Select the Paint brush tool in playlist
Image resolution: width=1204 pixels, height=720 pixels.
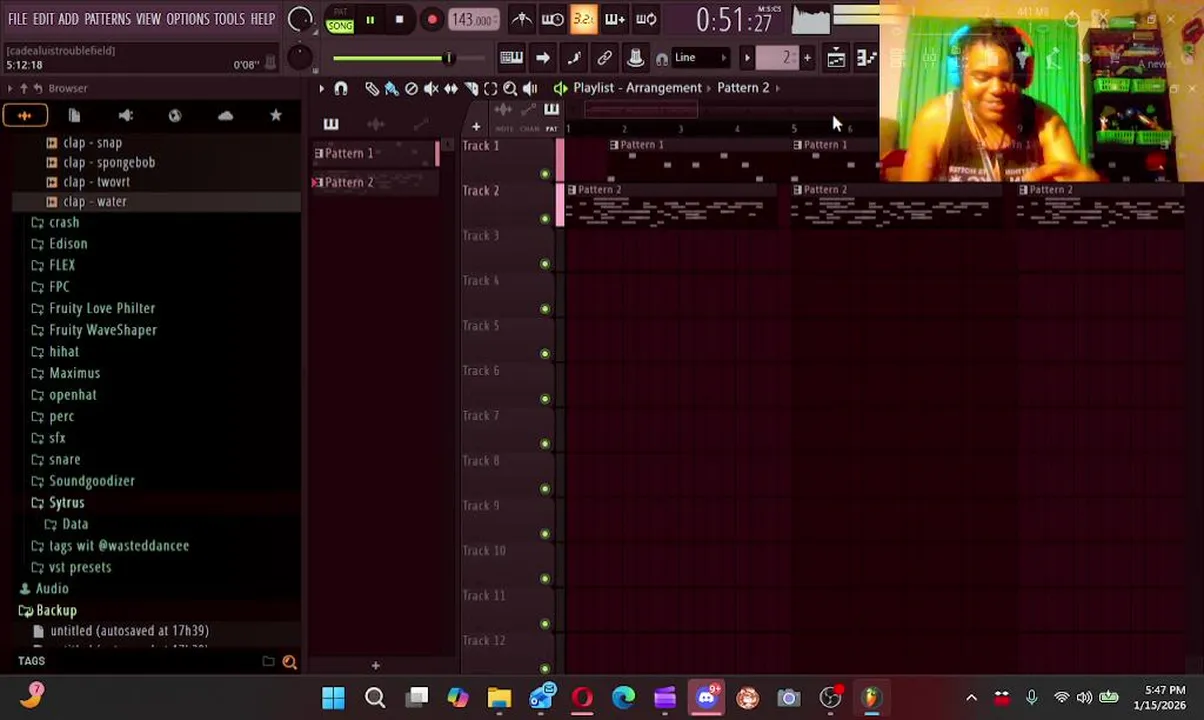pyautogui.click(x=391, y=88)
